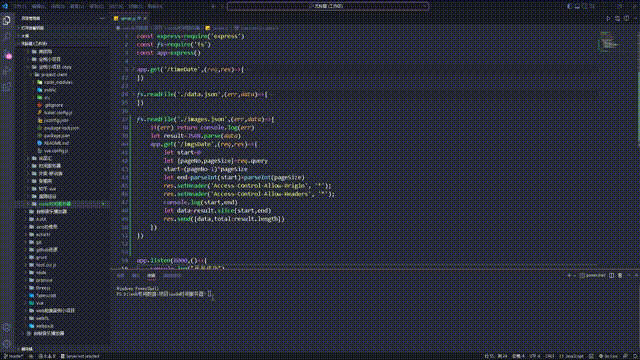Open the Manage gear in activity bar
Image resolution: width=640 pixels, height=360 pixels.
pyautogui.click(x=7, y=344)
